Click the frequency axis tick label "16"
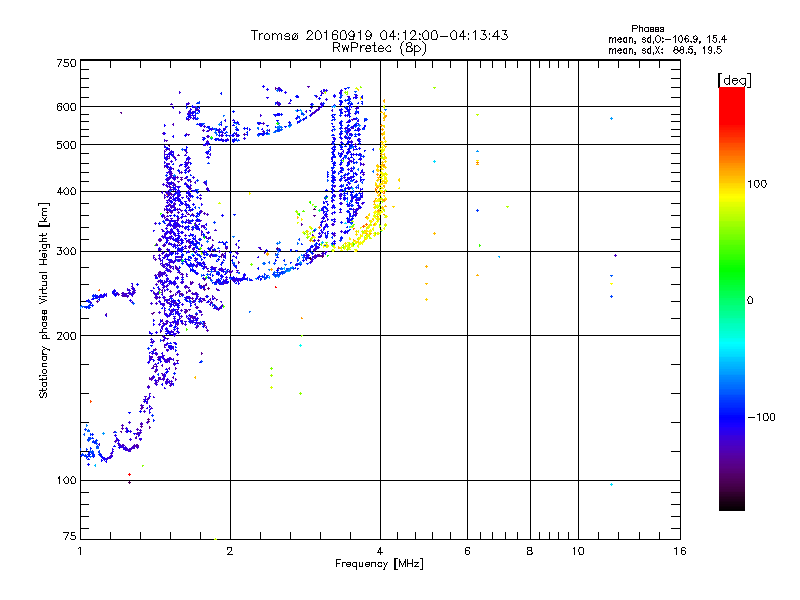Viewport: 800px width, 600px height. 680,551
